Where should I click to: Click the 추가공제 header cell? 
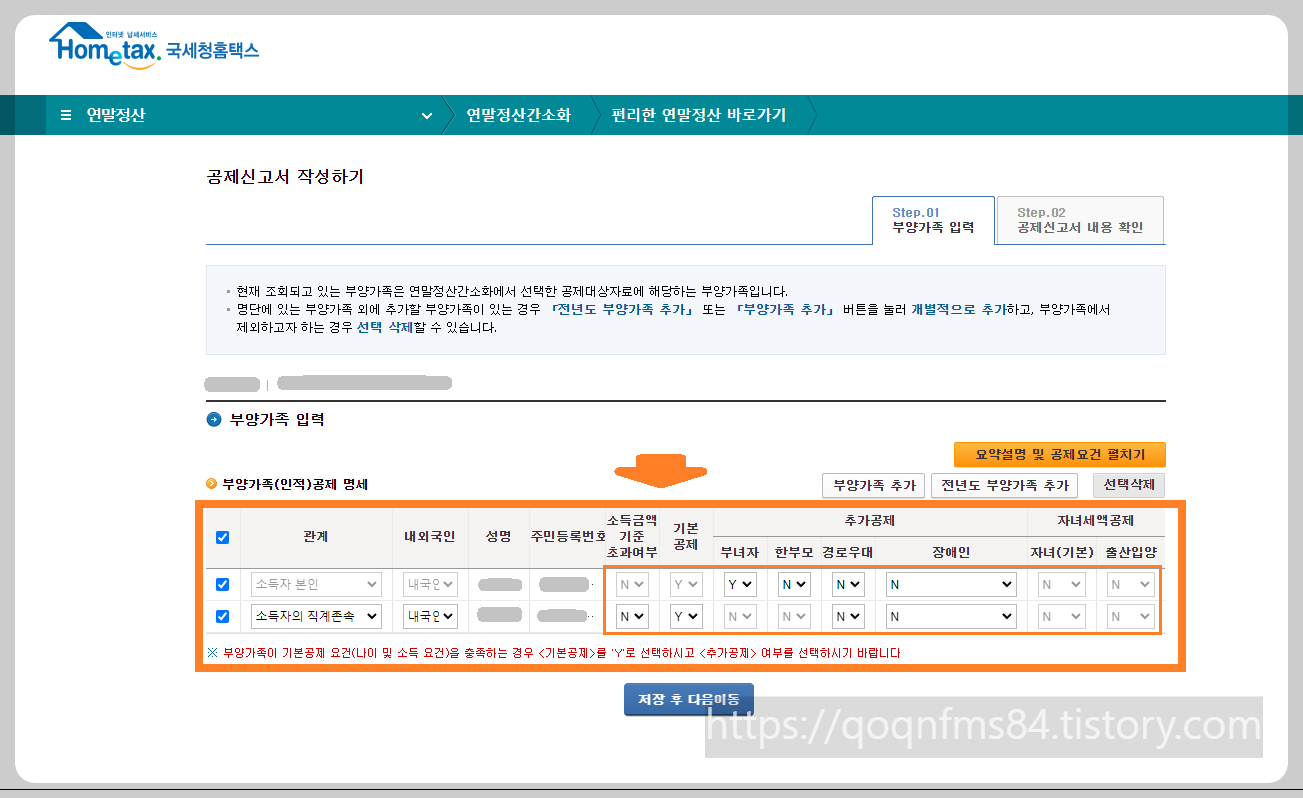870,521
